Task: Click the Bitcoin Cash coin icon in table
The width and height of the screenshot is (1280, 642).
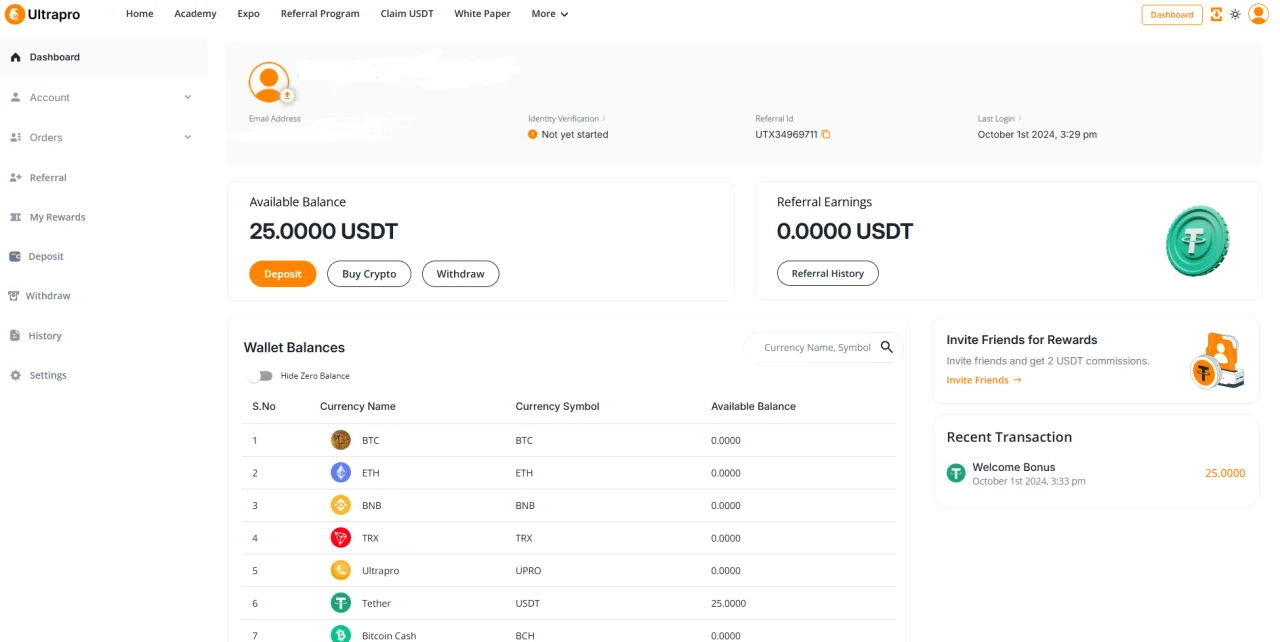Action: point(341,635)
